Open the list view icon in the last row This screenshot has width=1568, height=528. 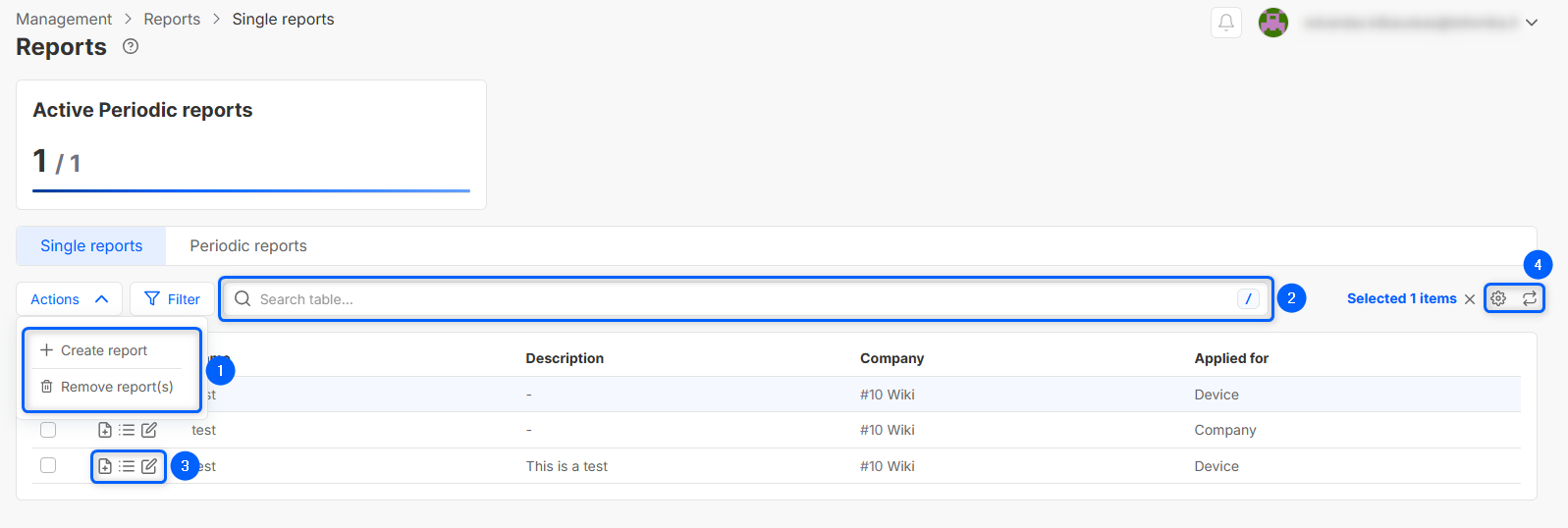[x=127, y=466]
